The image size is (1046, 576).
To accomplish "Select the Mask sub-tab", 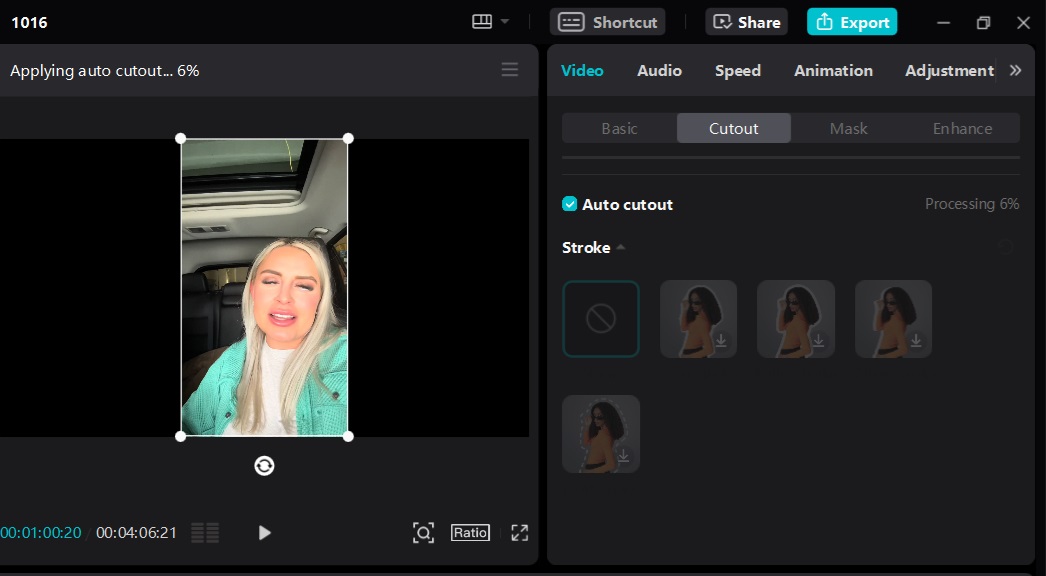I will [x=849, y=128].
